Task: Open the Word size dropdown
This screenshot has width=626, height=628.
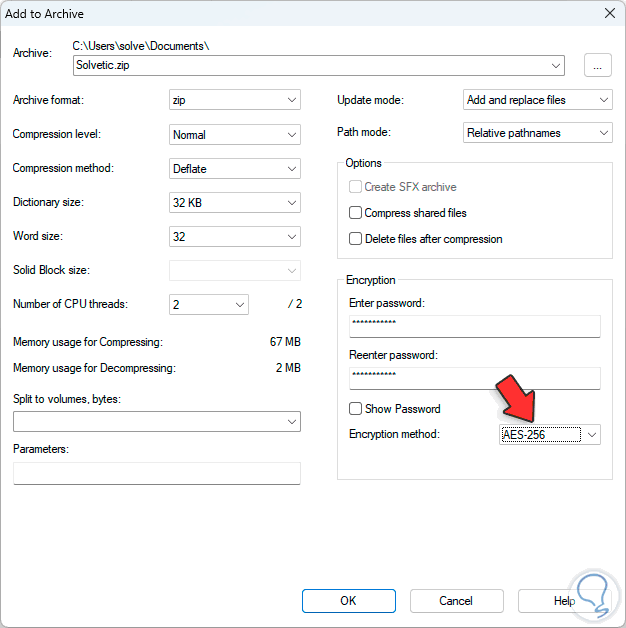Action: (x=235, y=236)
